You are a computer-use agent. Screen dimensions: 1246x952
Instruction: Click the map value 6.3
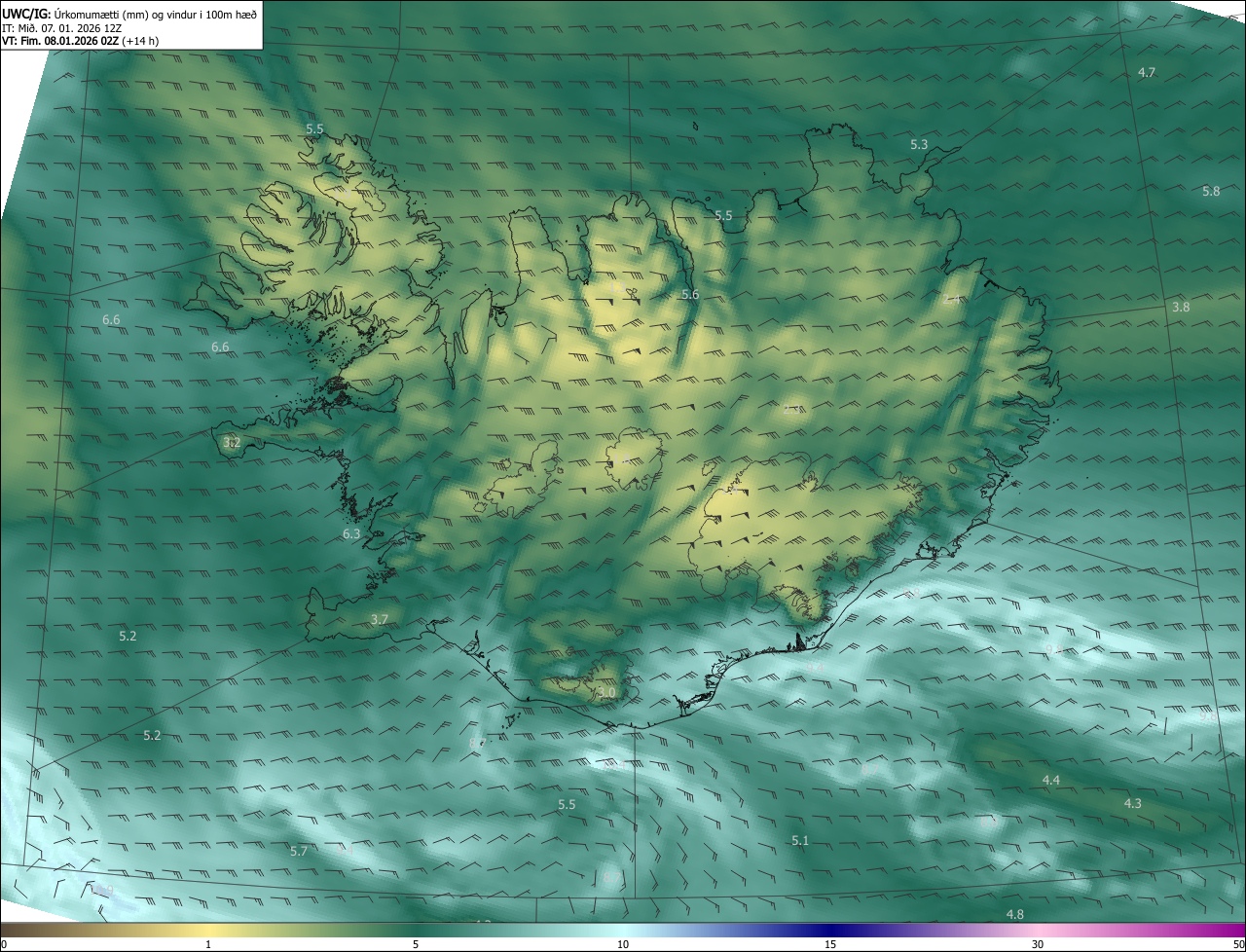(351, 534)
